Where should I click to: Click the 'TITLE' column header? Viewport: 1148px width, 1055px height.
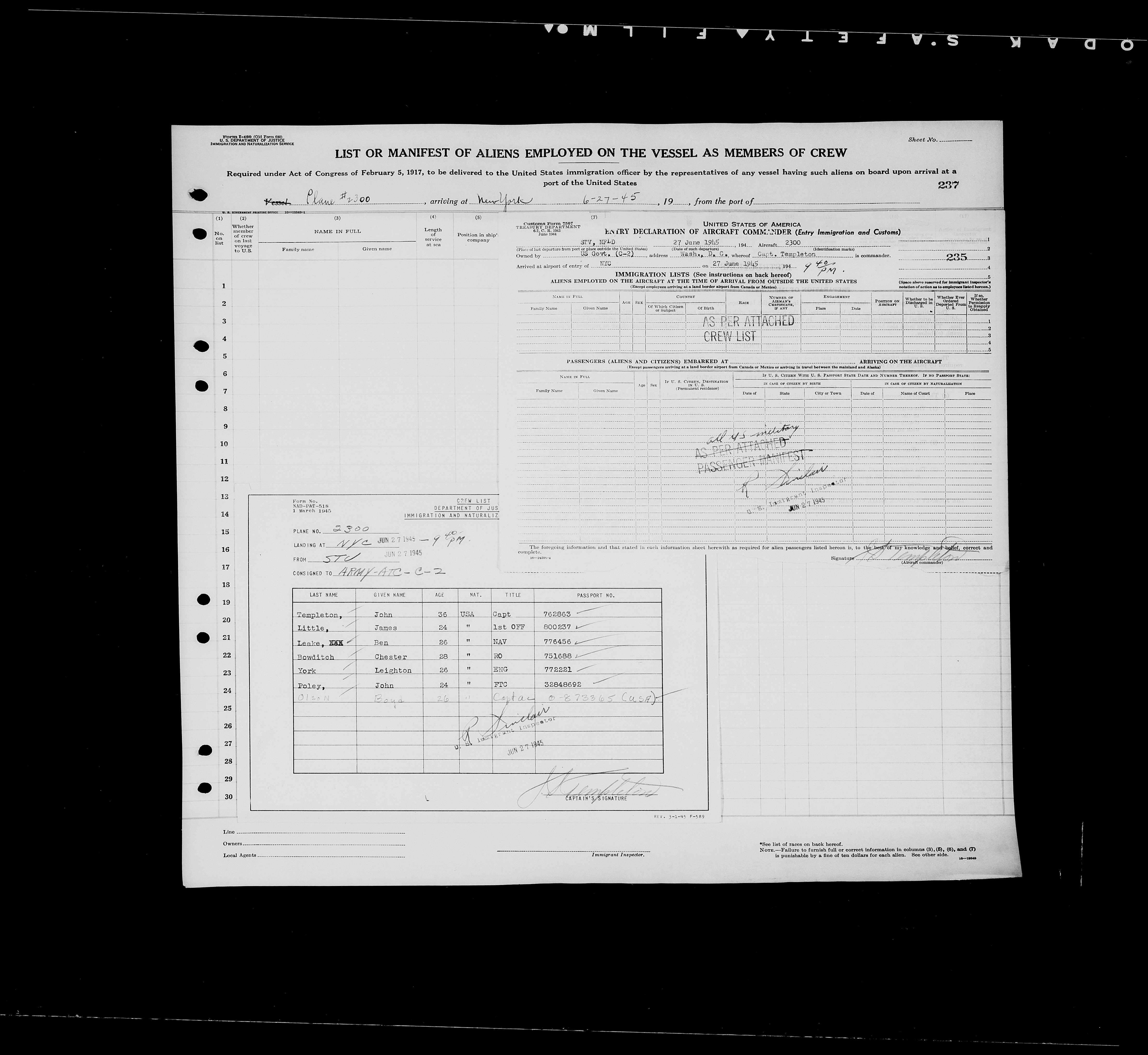click(513, 595)
